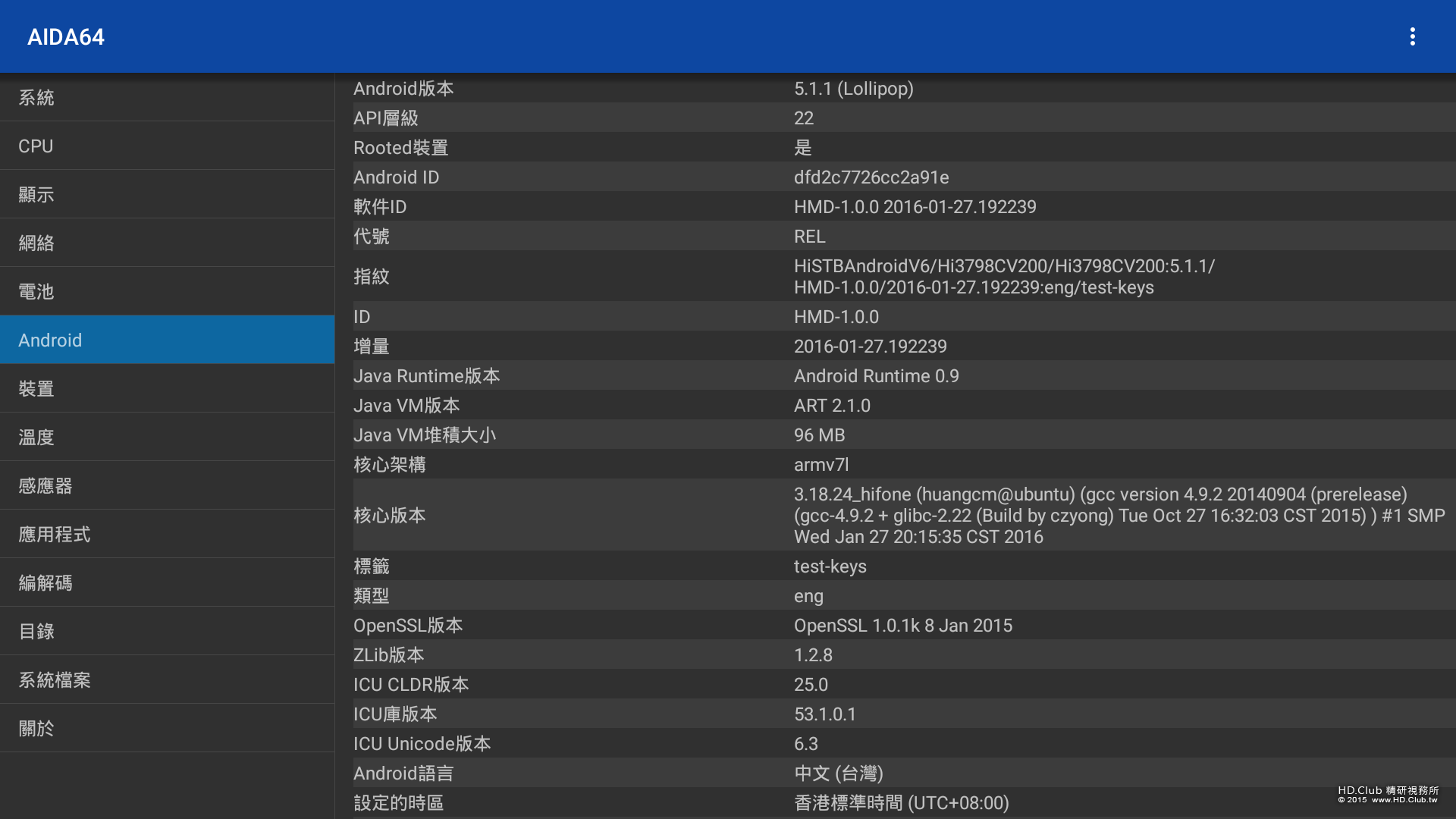The width and height of the screenshot is (1456, 819).
Task: Open the CPU section
Action: tap(167, 146)
